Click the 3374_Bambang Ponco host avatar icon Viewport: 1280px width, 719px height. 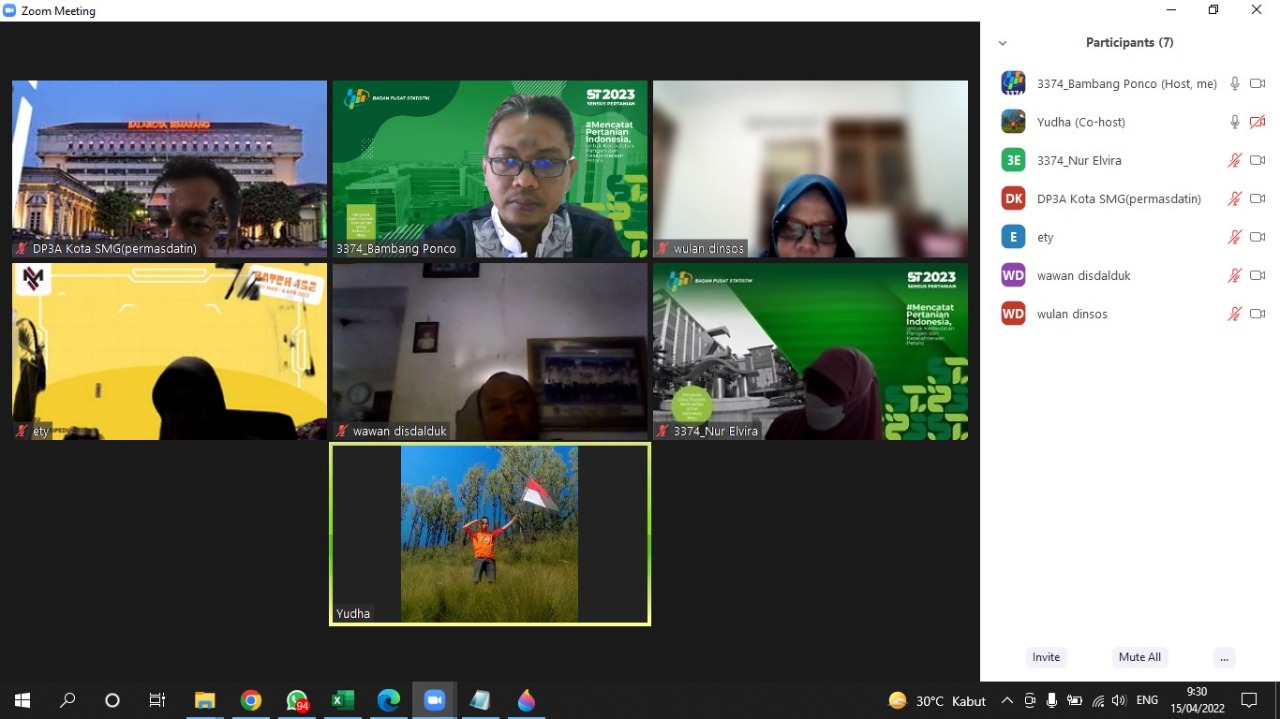(x=1013, y=83)
